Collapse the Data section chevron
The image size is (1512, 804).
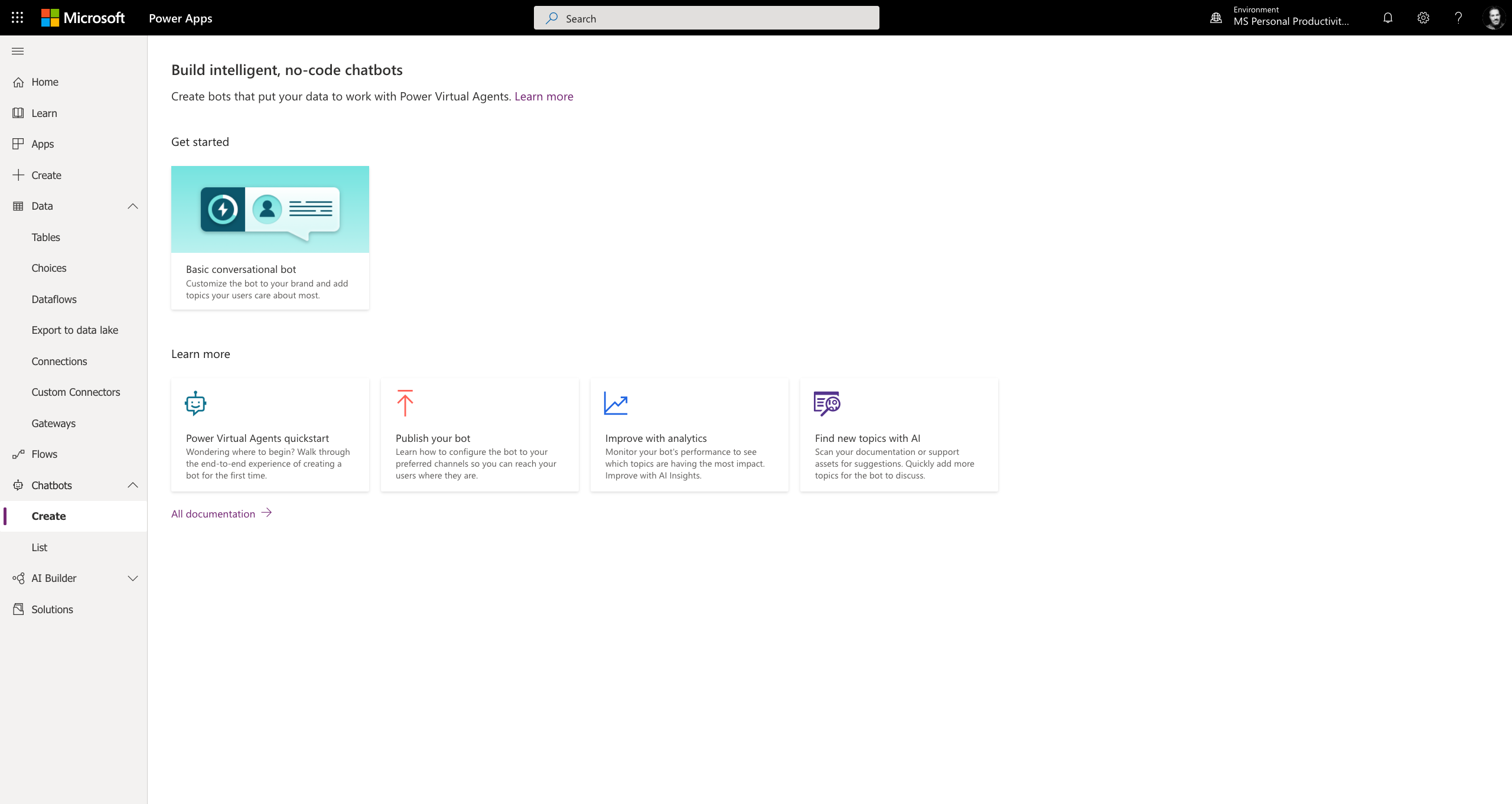tap(132, 206)
